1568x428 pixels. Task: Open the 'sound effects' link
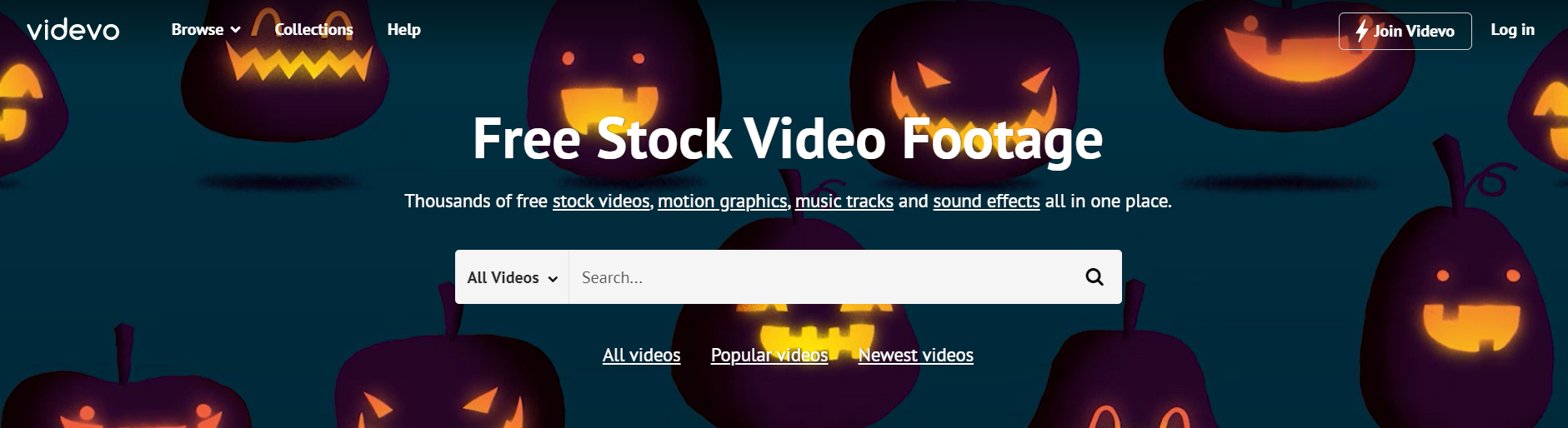pyautogui.click(x=986, y=201)
